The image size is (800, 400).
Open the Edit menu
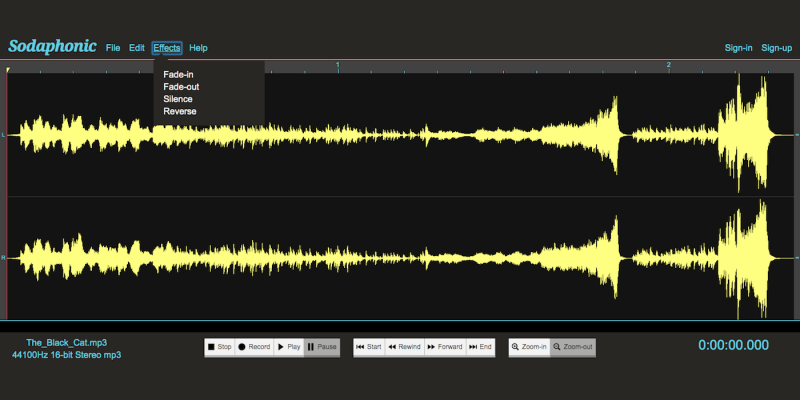pyautogui.click(x=137, y=48)
